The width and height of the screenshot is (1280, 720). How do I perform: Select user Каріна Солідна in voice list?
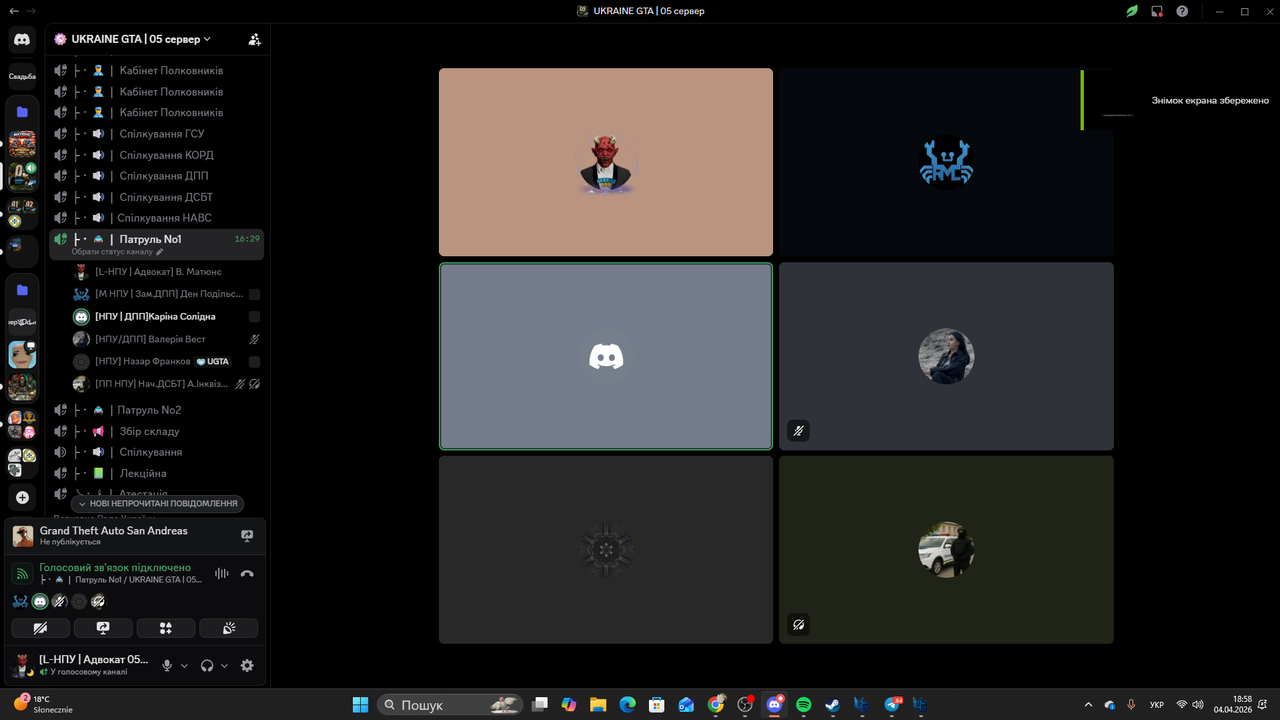point(166,316)
